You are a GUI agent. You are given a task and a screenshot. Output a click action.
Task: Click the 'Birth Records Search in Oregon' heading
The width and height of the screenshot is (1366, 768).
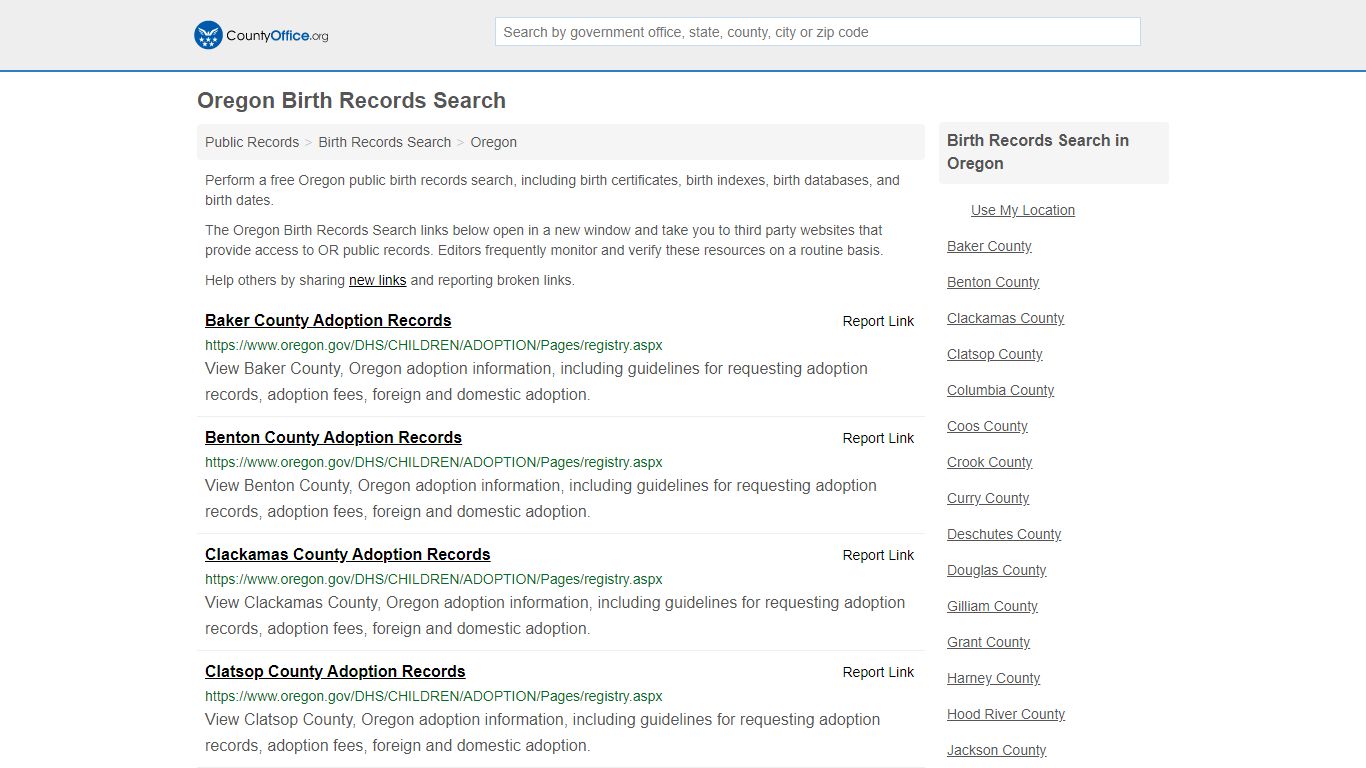1038,152
